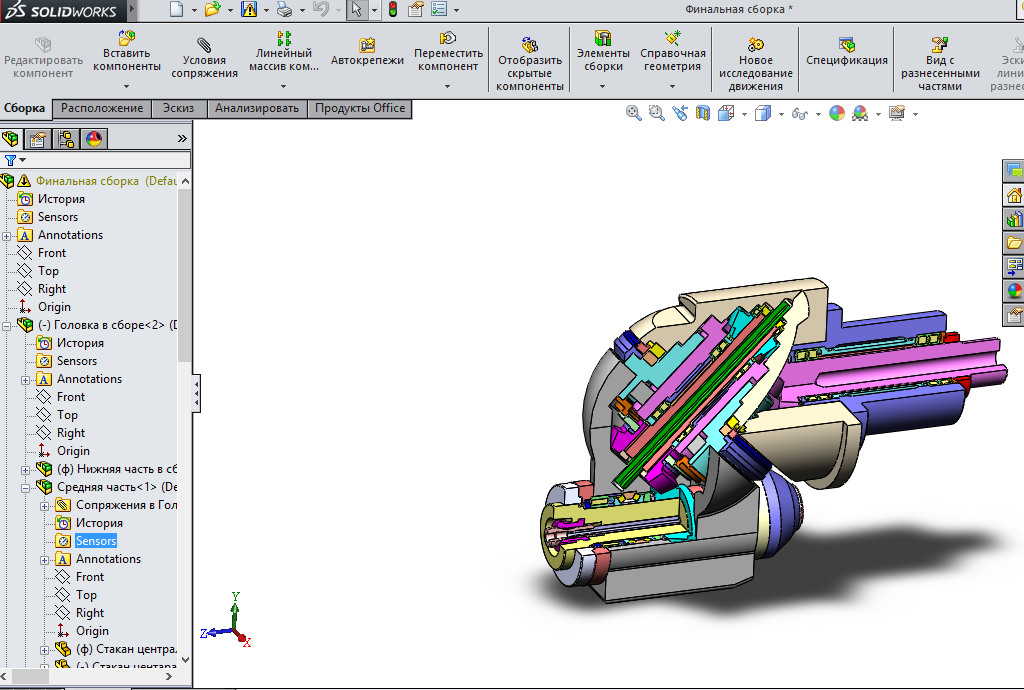Open Условия сопряжения mate tool
The height and width of the screenshot is (690, 1024).
[204, 57]
